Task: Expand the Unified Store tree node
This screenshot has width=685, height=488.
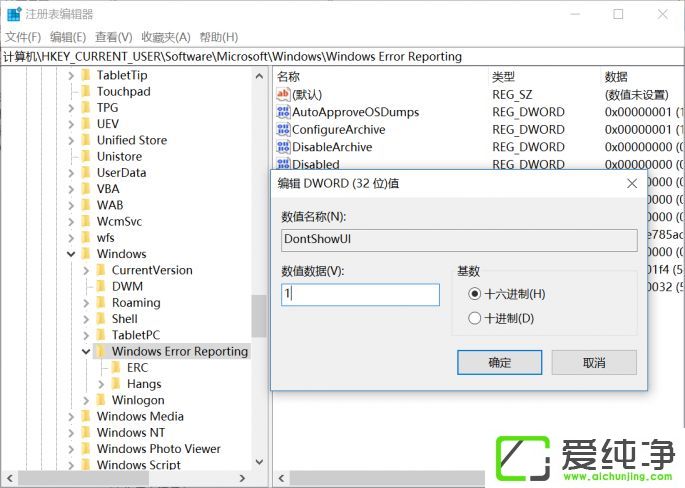Action: [x=71, y=140]
